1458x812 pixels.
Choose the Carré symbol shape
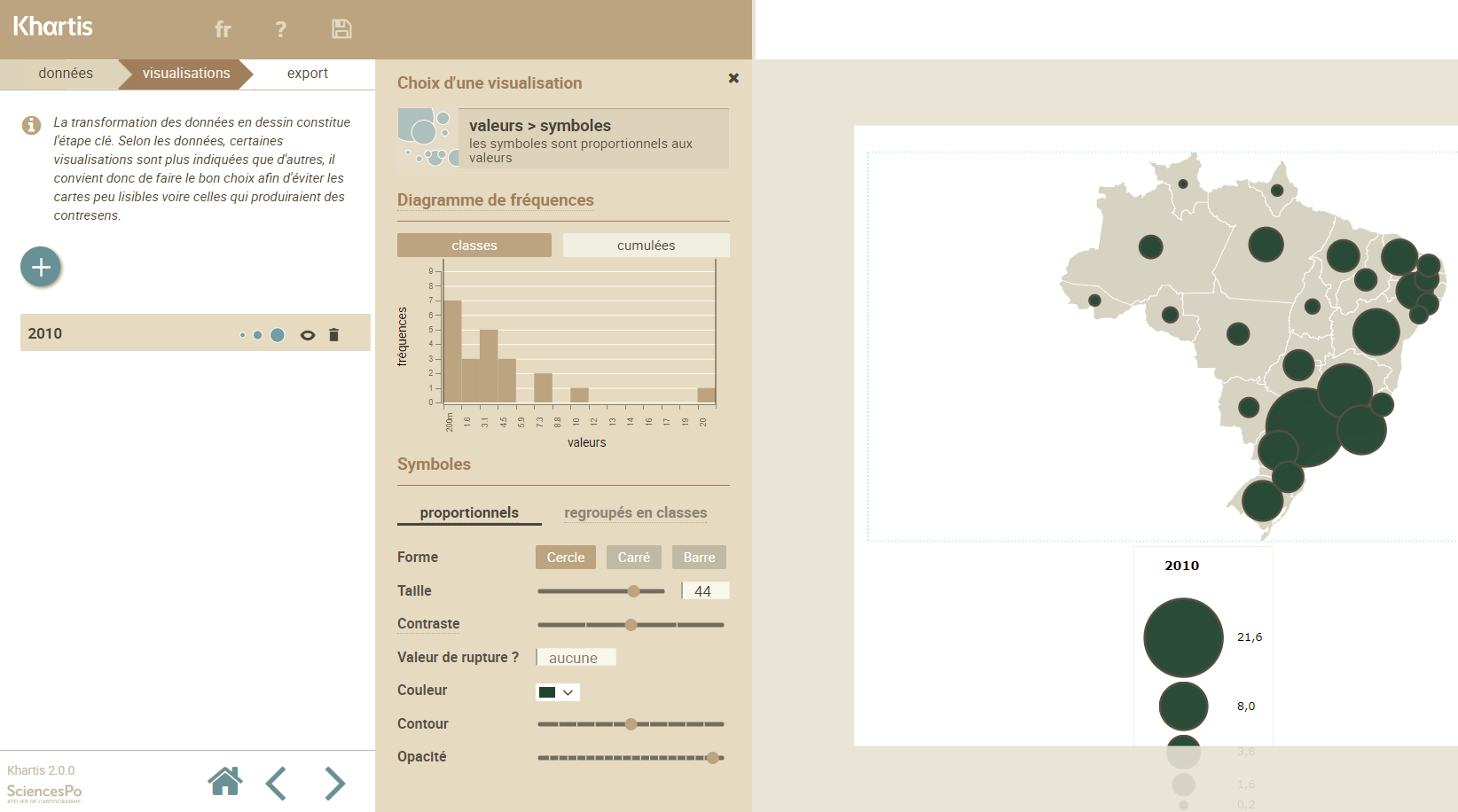(633, 558)
